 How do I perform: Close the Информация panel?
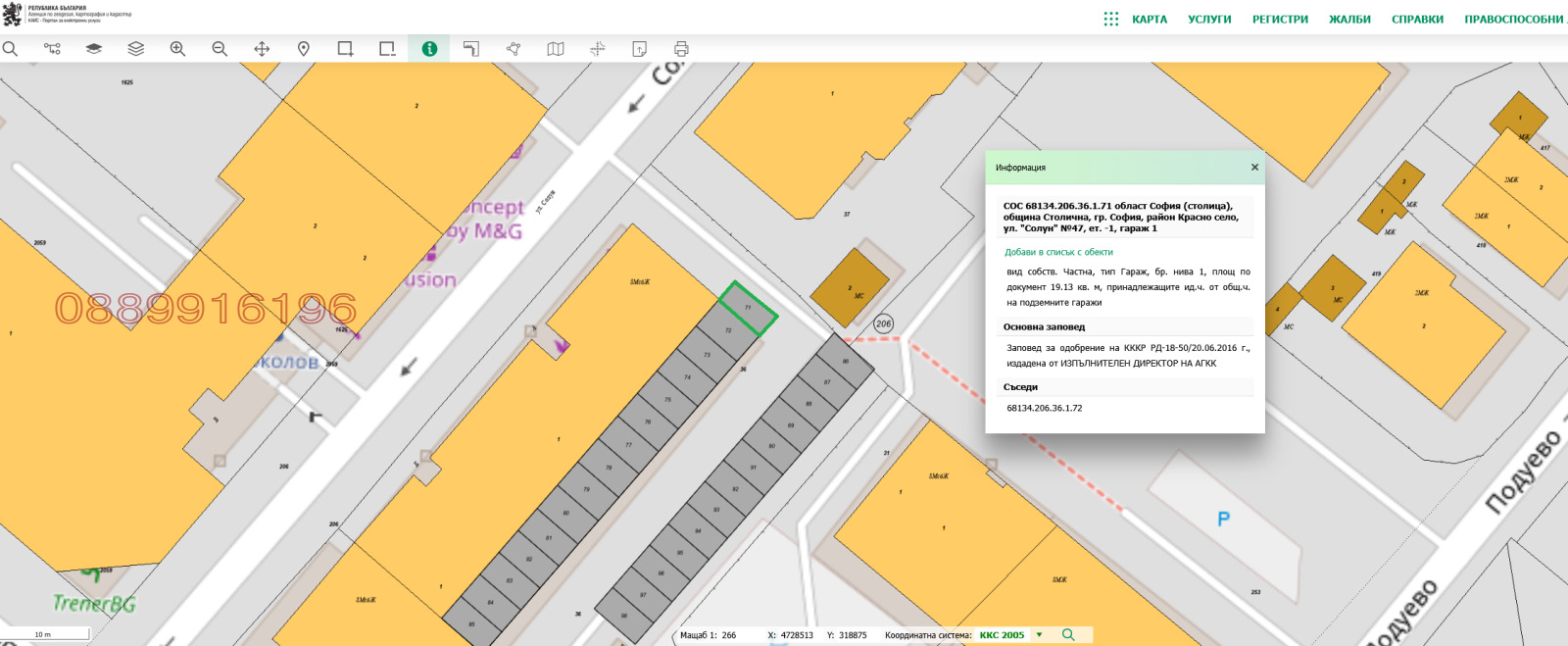pos(1254,168)
